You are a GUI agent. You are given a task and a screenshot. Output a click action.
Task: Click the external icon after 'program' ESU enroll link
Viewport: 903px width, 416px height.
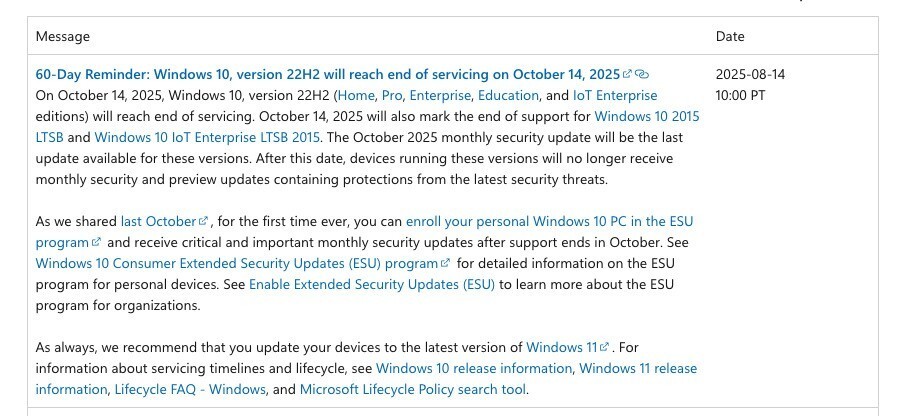97,242
